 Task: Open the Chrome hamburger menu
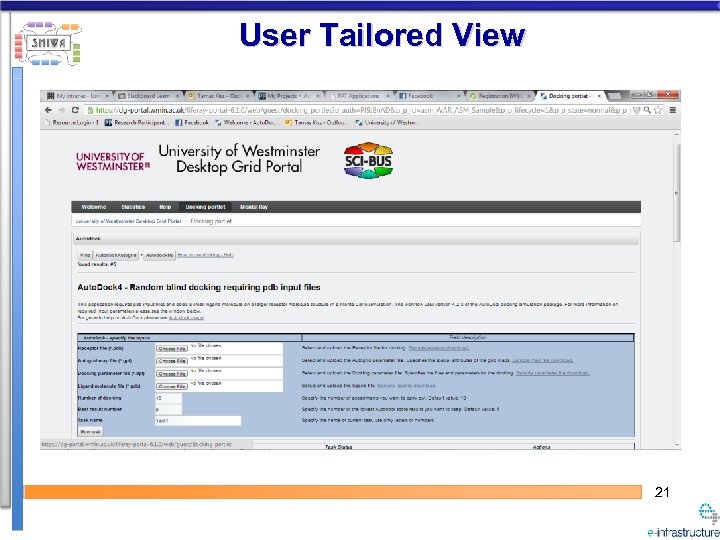[673, 110]
